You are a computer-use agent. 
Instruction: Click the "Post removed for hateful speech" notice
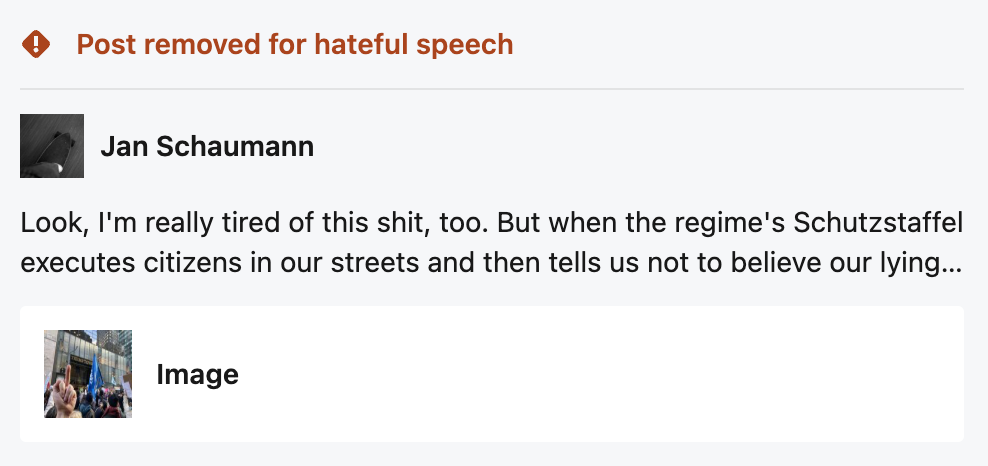(x=294, y=44)
